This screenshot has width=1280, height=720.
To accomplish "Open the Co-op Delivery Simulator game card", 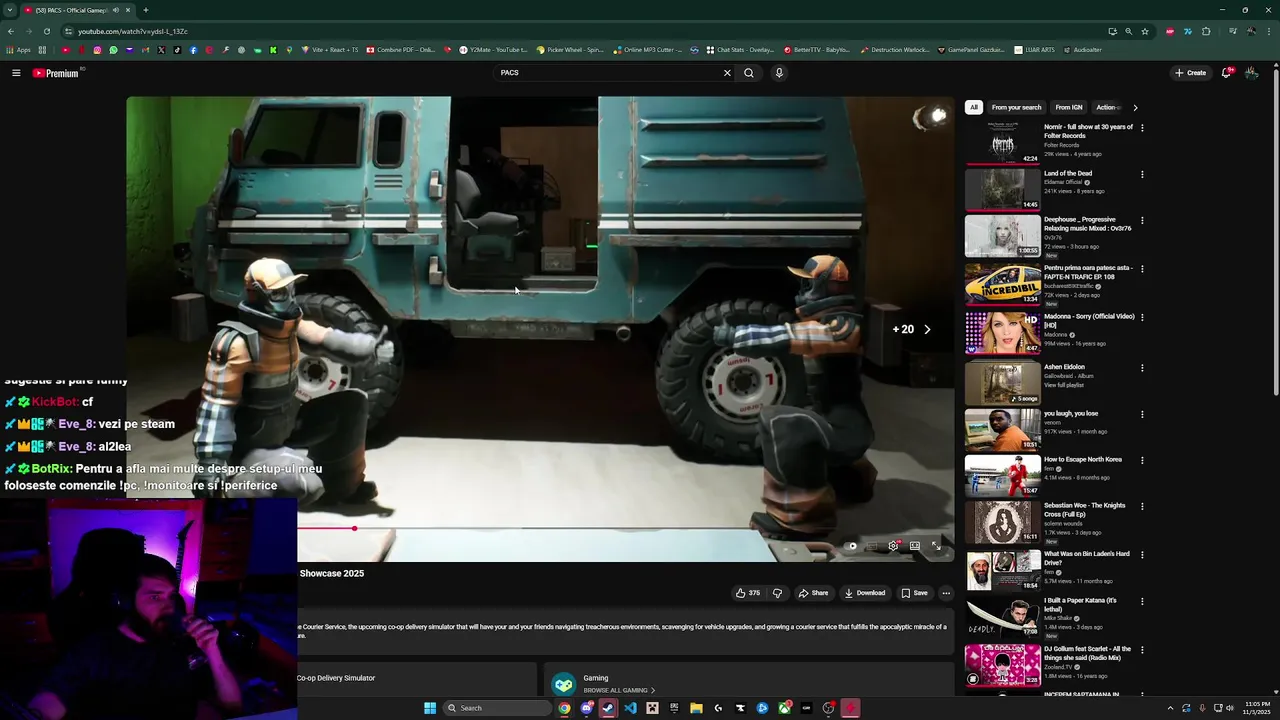I will [x=416, y=680].
